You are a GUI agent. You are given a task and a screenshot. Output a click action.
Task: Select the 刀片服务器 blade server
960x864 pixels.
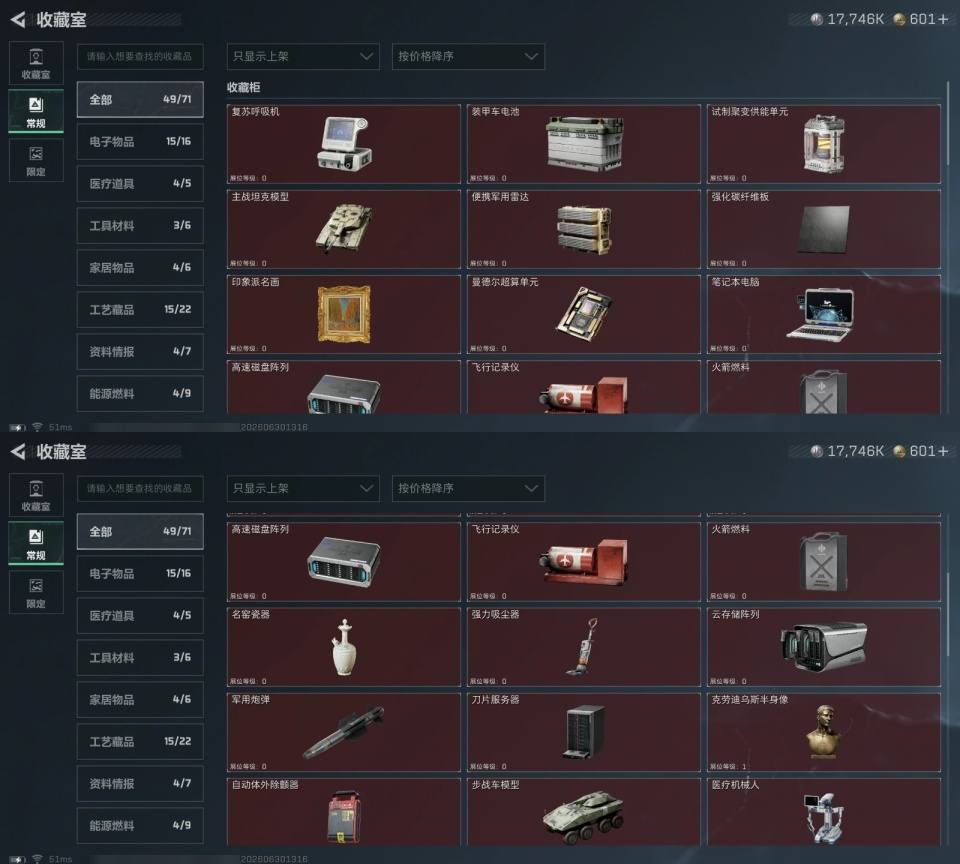583,732
